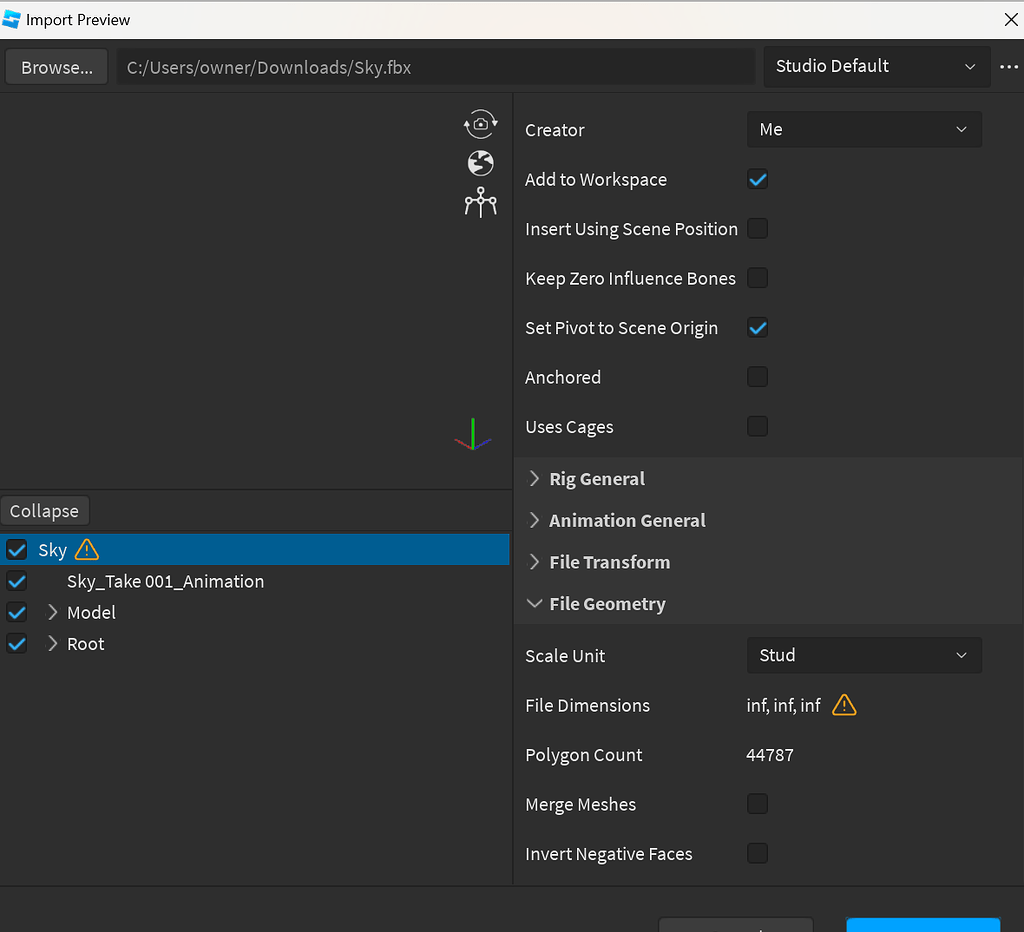This screenshot has height=932, width=1024.
Task: Check the Uses Cages option
Action: click(757, 426)
